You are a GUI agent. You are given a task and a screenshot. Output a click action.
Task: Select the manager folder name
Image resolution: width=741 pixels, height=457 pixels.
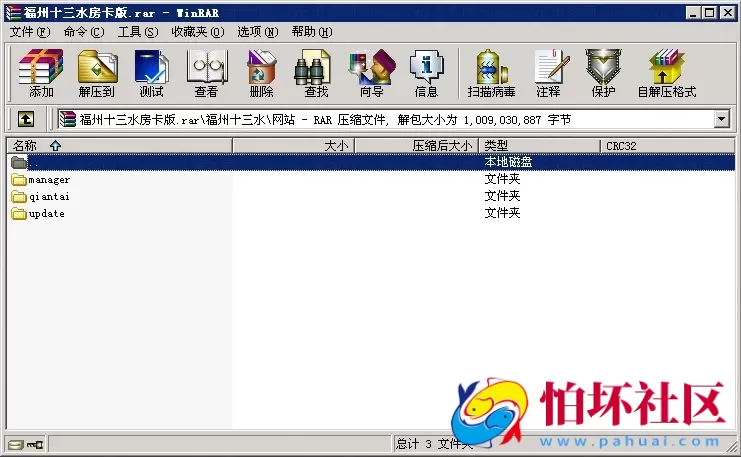(49, 180)
